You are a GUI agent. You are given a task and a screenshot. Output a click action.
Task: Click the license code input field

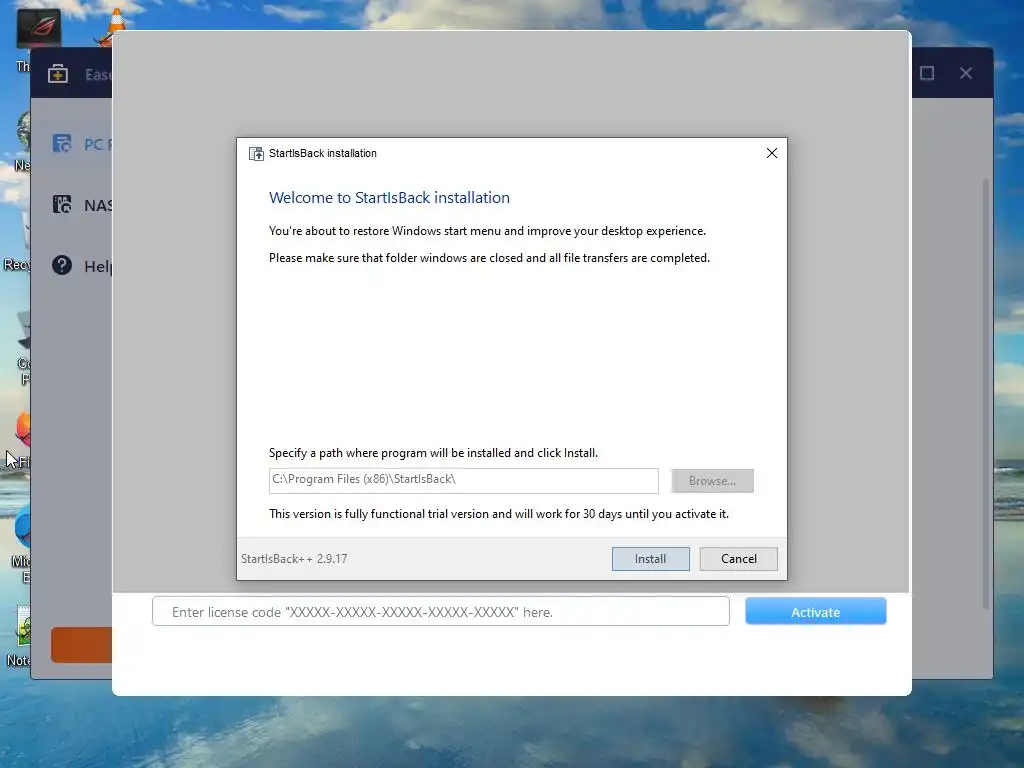[x=441, y=611]
